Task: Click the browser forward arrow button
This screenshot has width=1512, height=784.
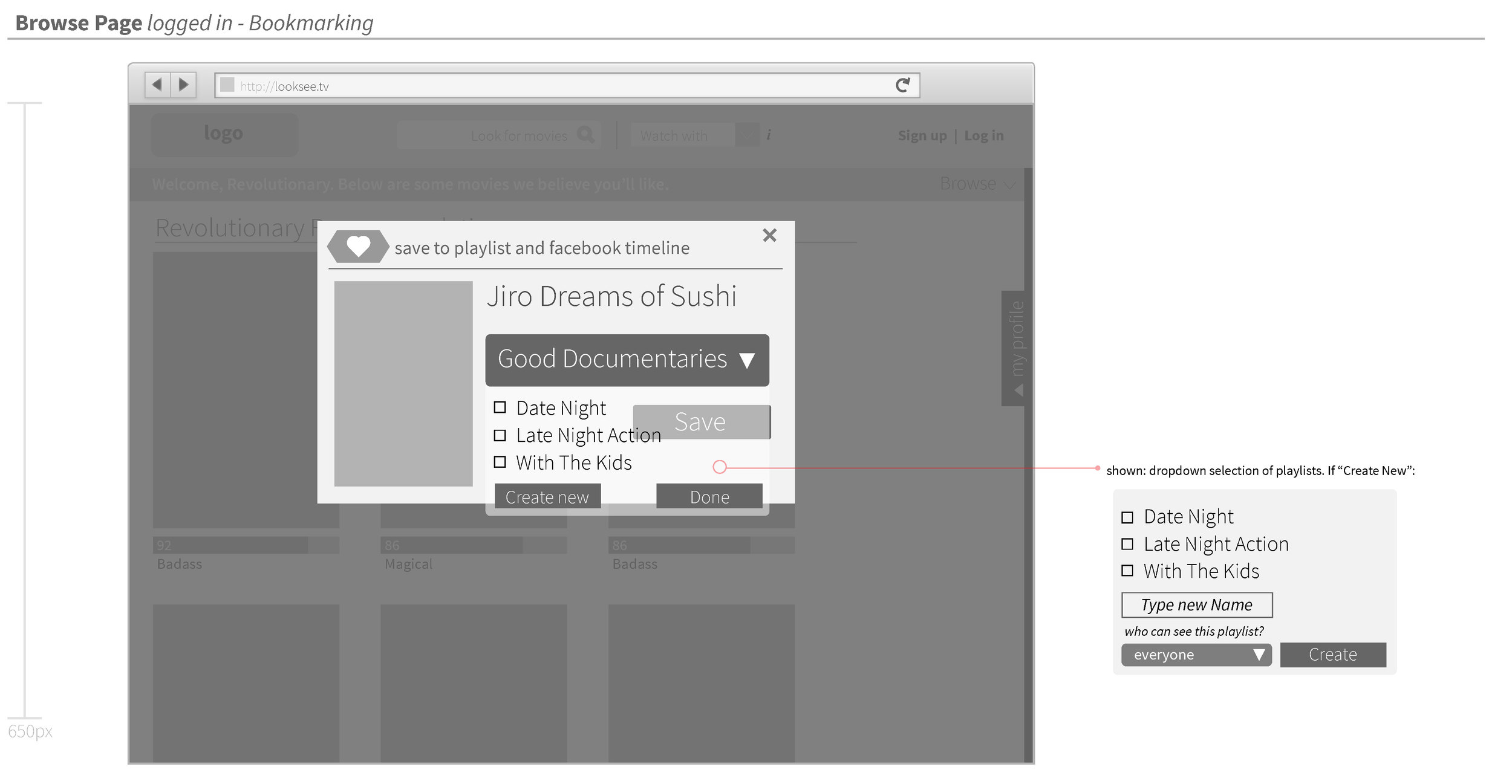Action: pos(183,85)
